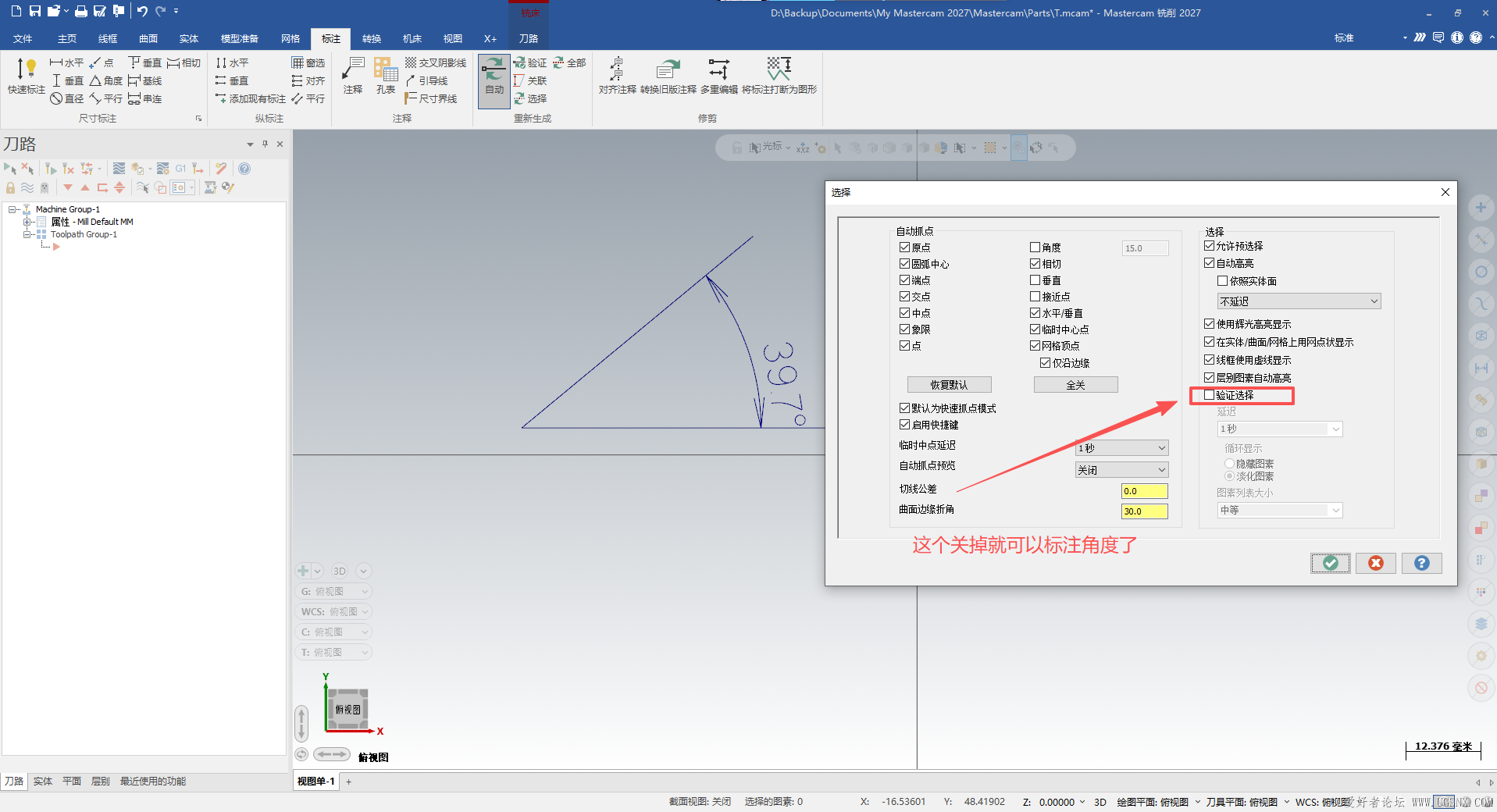Click 转换旧版注释 convert legacy note icon

pos(668,76)
